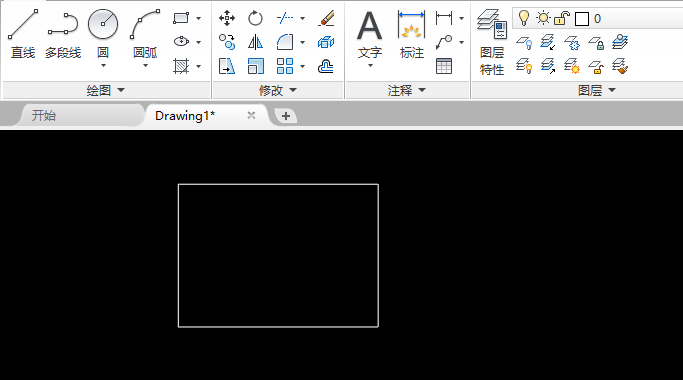Open the Linear dimension dropdown arrow

(461, 19)
